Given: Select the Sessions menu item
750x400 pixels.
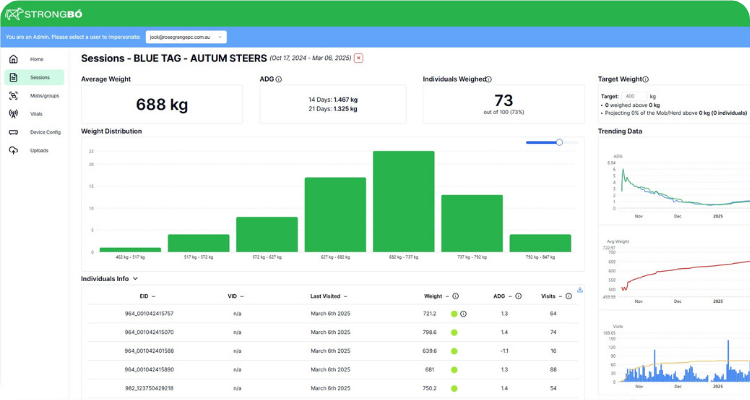Looking at the screenshot, I should [x=40, y=77].
